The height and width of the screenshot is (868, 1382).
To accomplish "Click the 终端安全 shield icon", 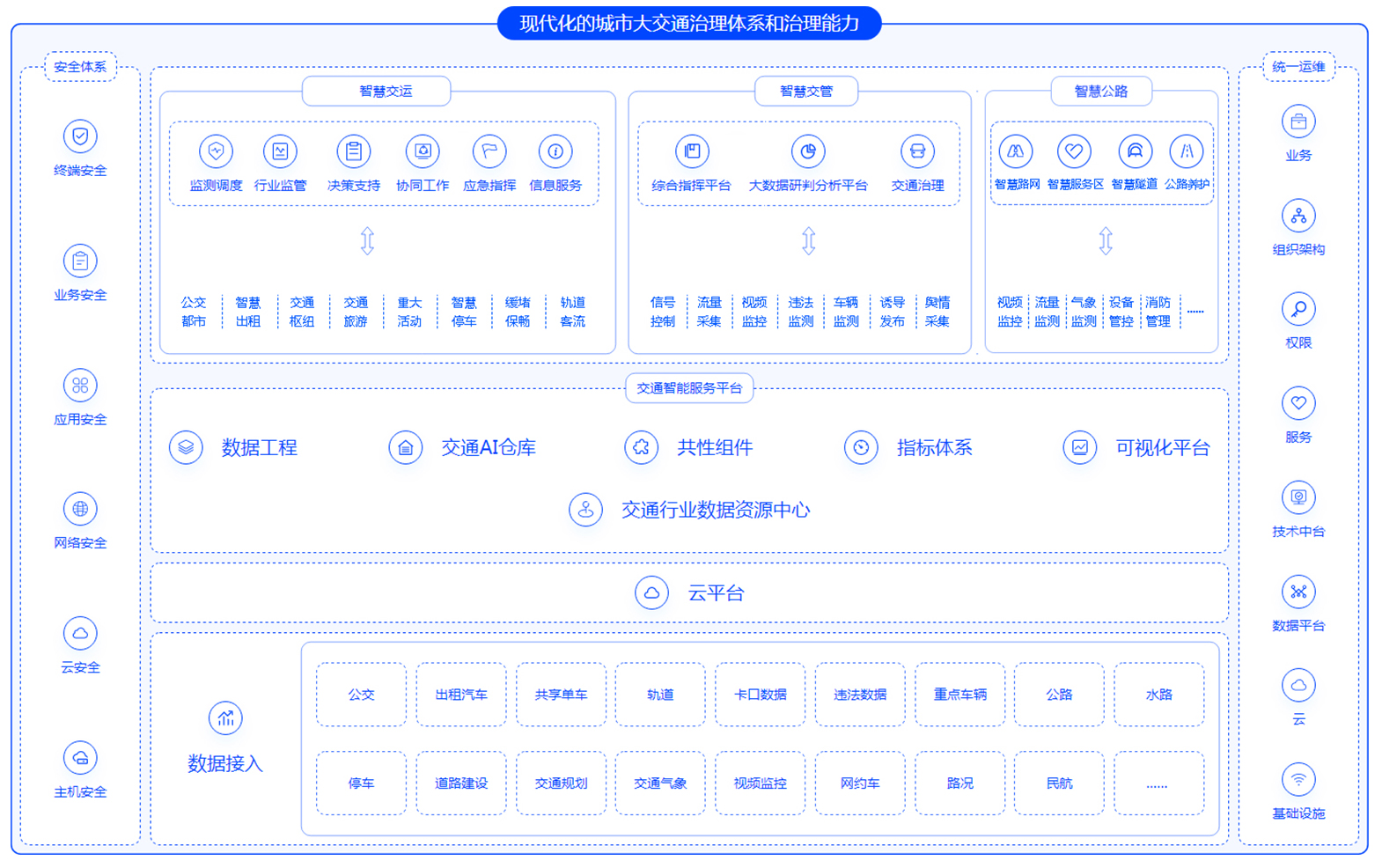I will (80, 136).
